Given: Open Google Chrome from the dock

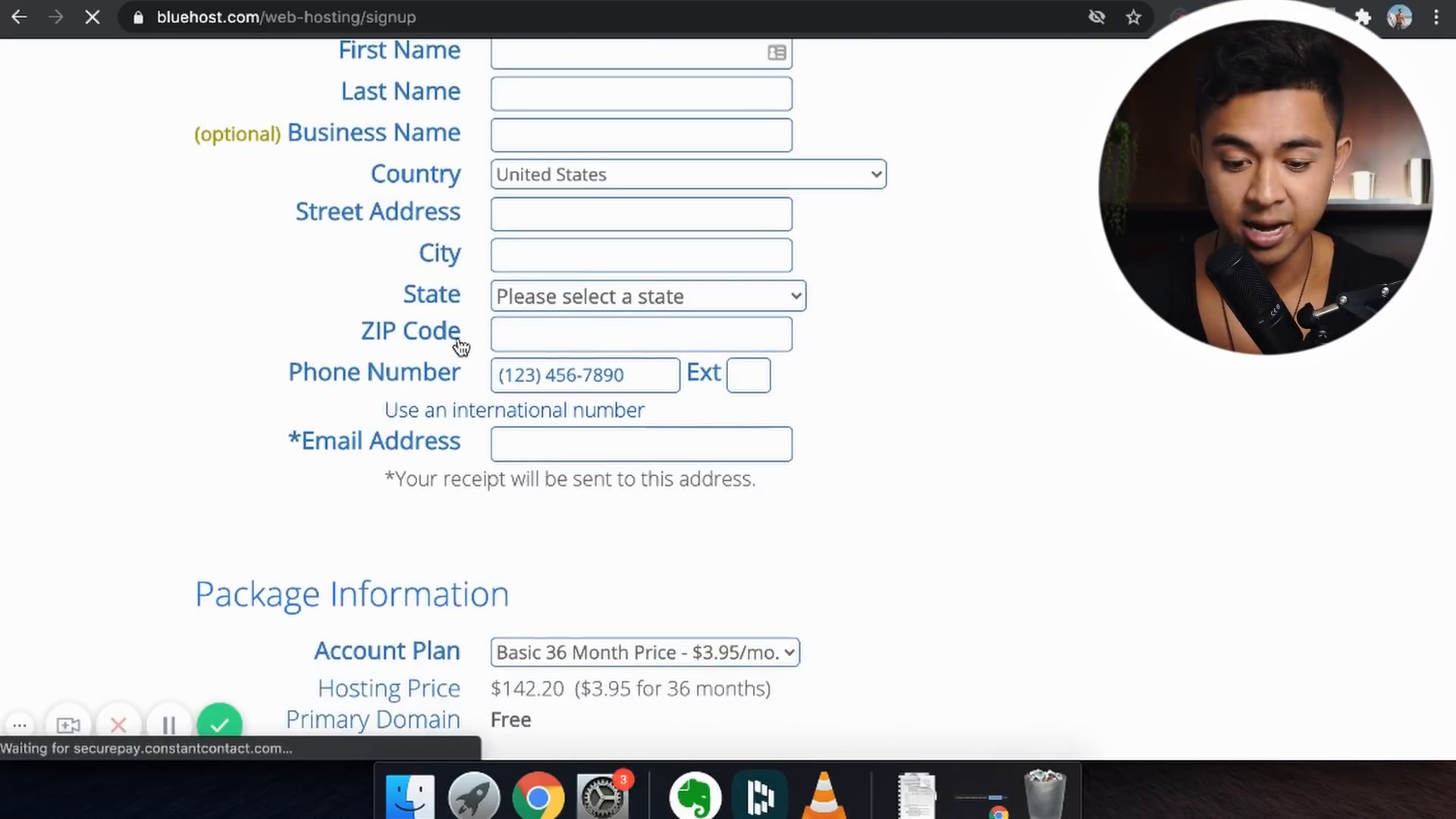Looking at the screenshot, I should tap(538, 797).
